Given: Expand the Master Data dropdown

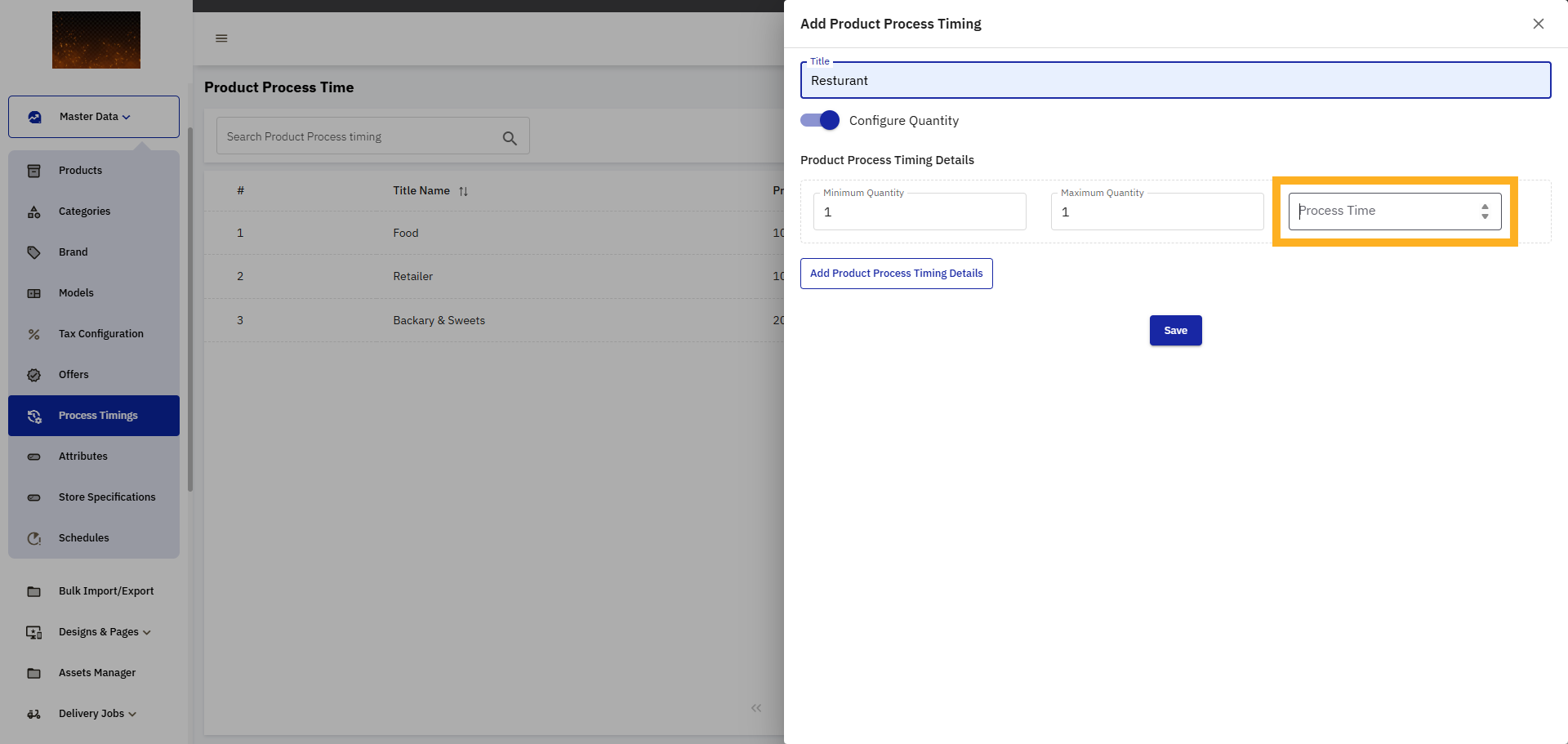Looking at the screenshot, I should point(93,116).
